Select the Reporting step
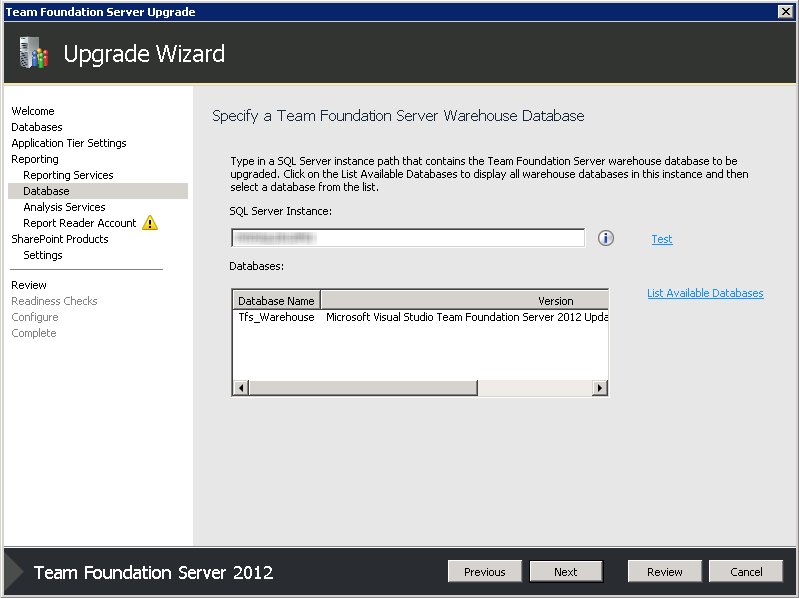The width and height of the screenshot is (799, 598). click(35, 159)
